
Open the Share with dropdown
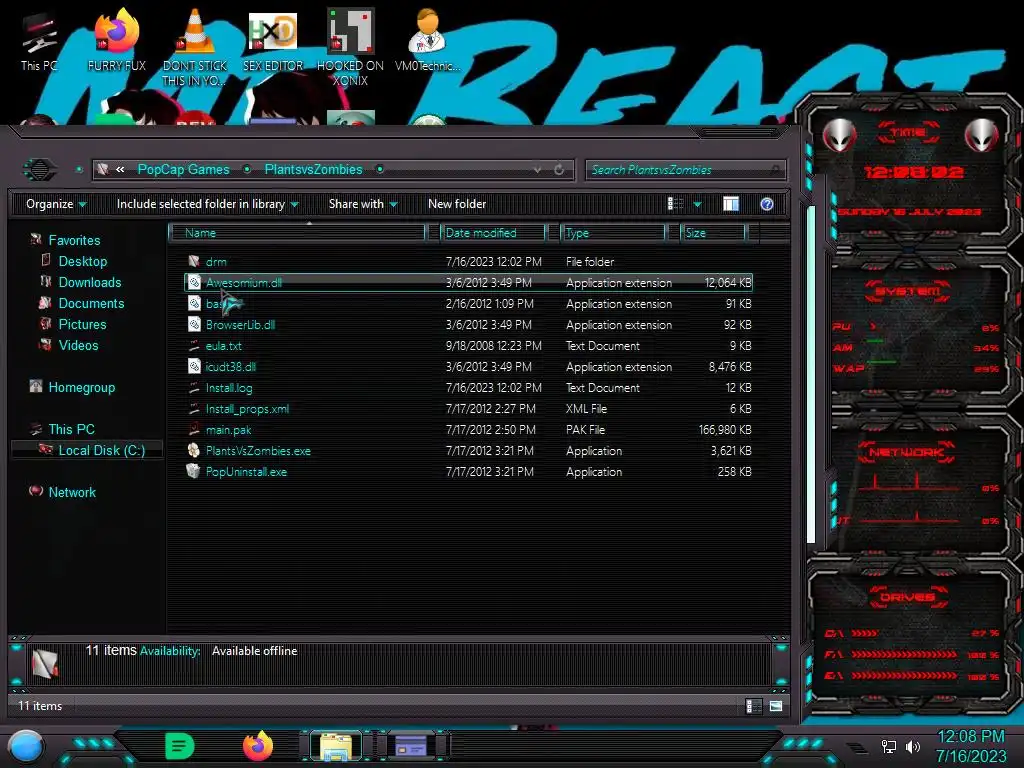[363, 204]
